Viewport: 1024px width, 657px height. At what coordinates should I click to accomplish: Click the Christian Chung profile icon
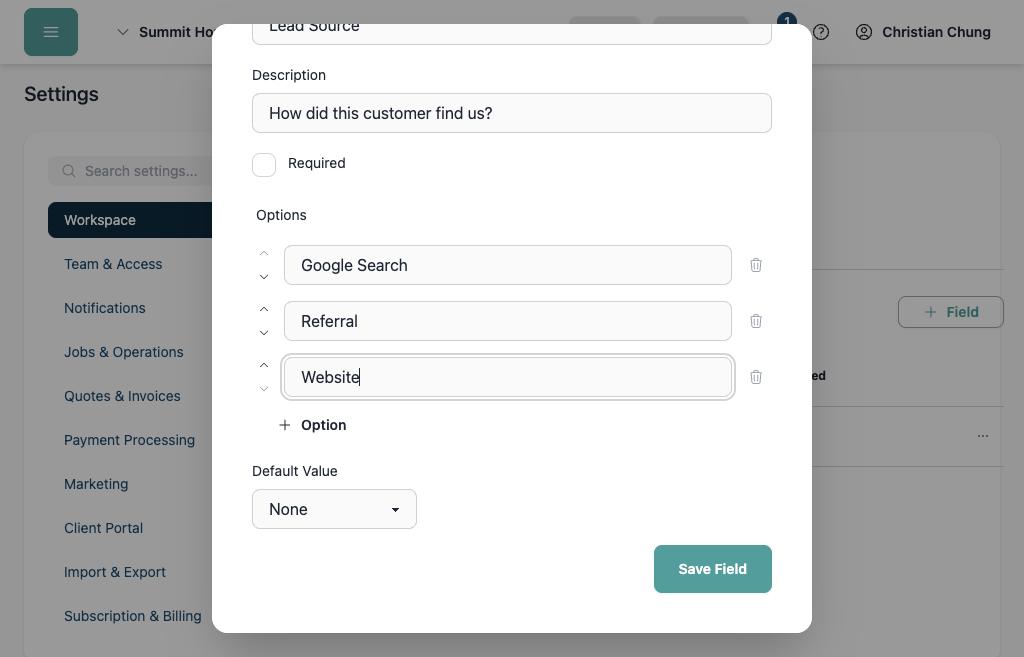pyautogui.click(x=863, y=32)
